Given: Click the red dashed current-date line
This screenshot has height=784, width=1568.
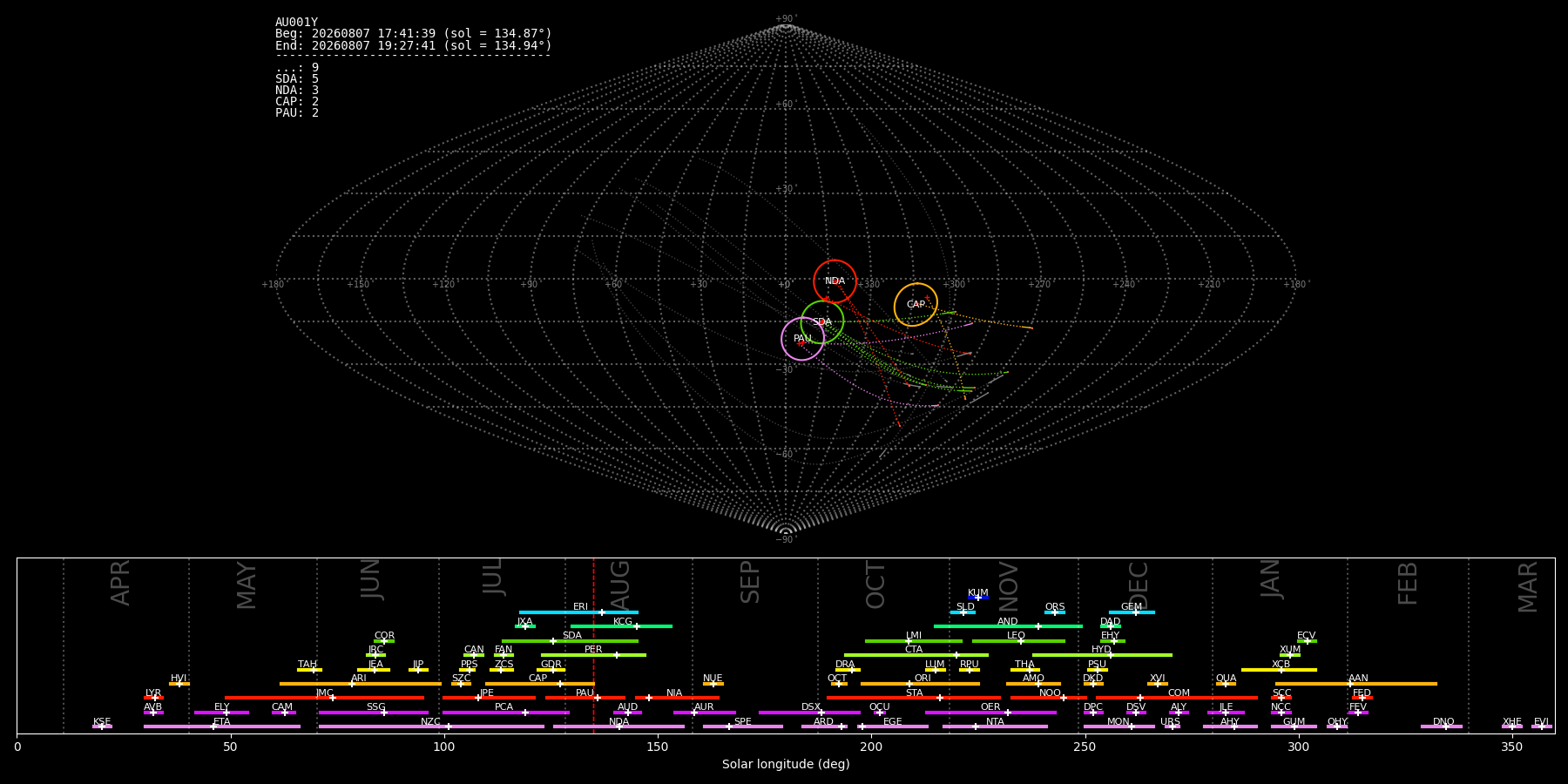Looking at the screenshot, I should coord(593,645).
